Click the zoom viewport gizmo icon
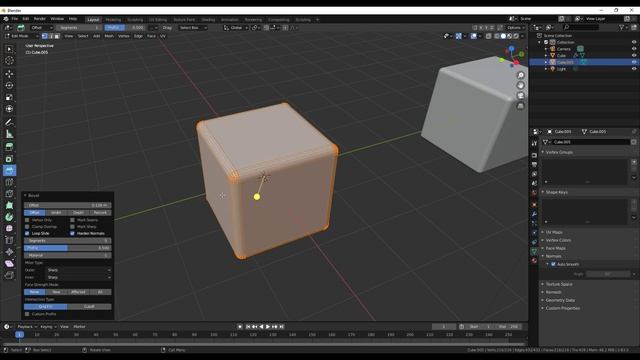 coord(521,76)
